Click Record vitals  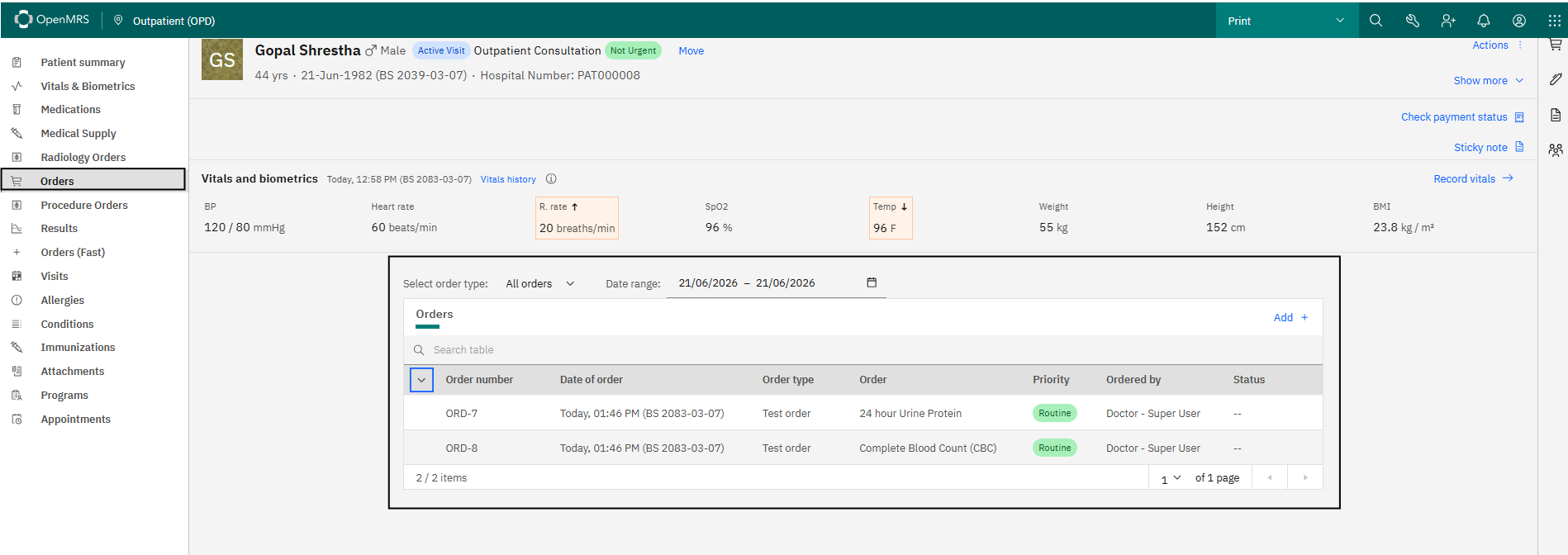1473,179
